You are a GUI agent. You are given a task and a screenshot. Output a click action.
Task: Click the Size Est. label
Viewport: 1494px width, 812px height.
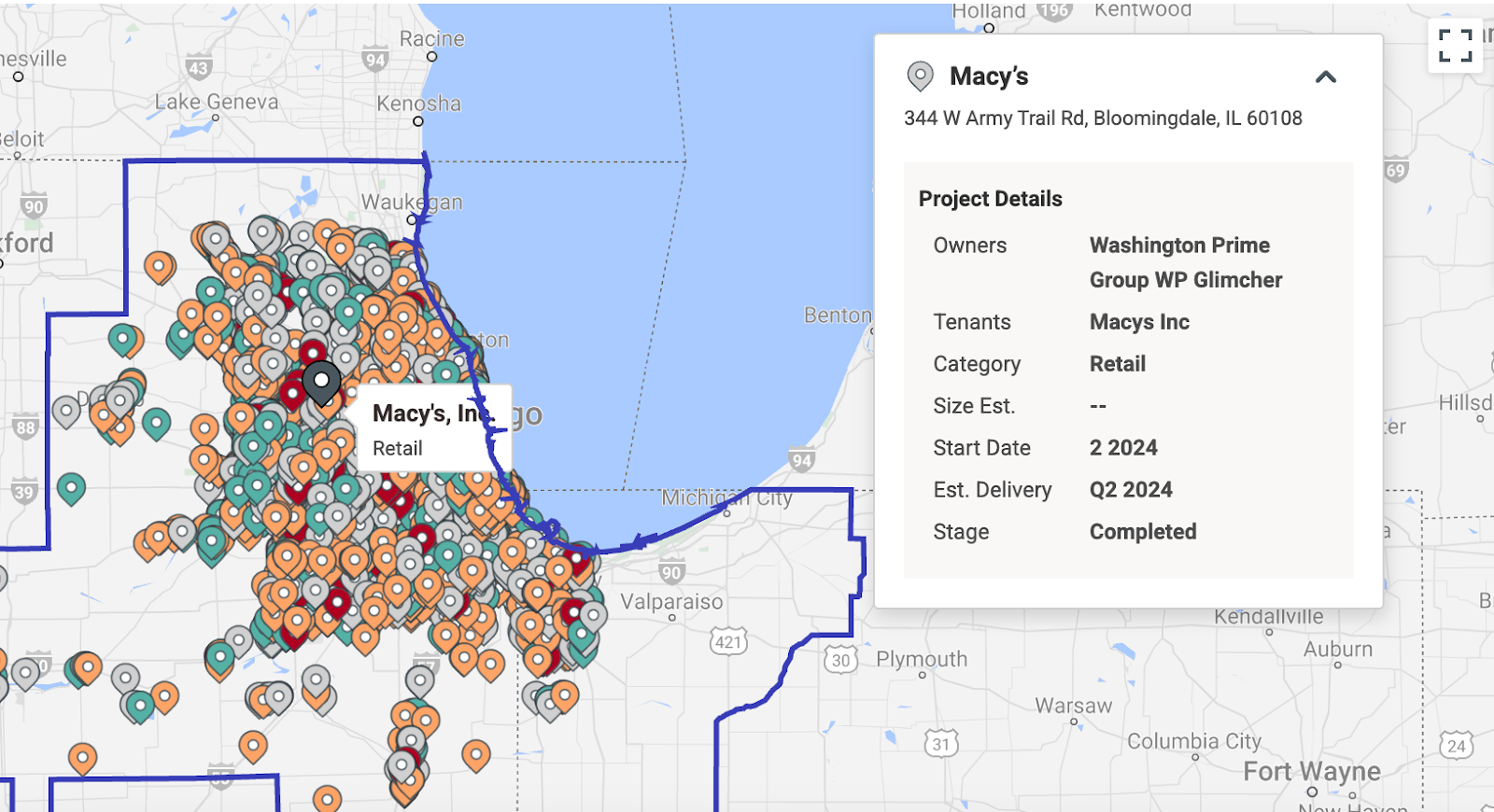[974, 406]
